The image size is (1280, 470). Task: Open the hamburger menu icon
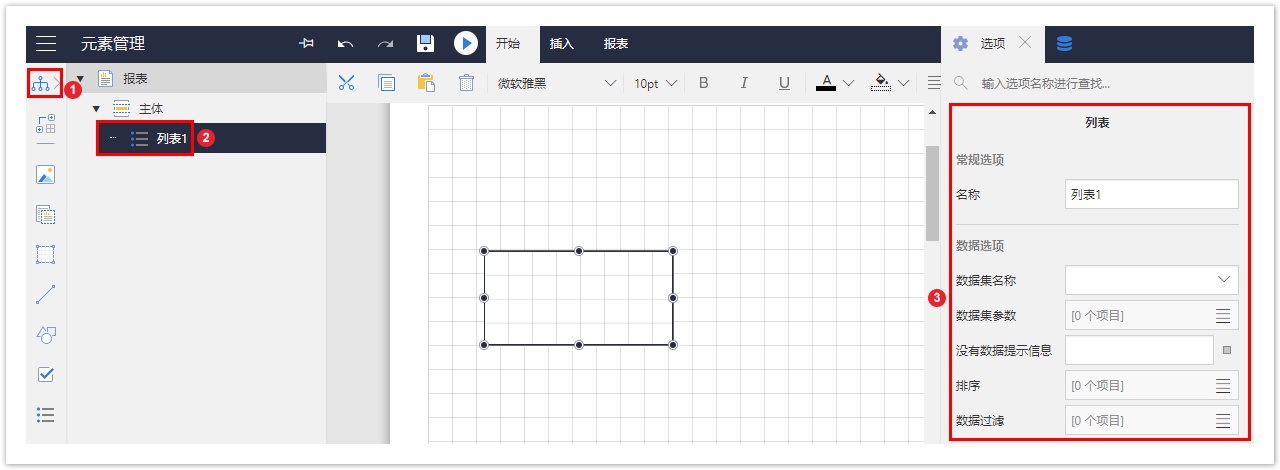(46, 43)
